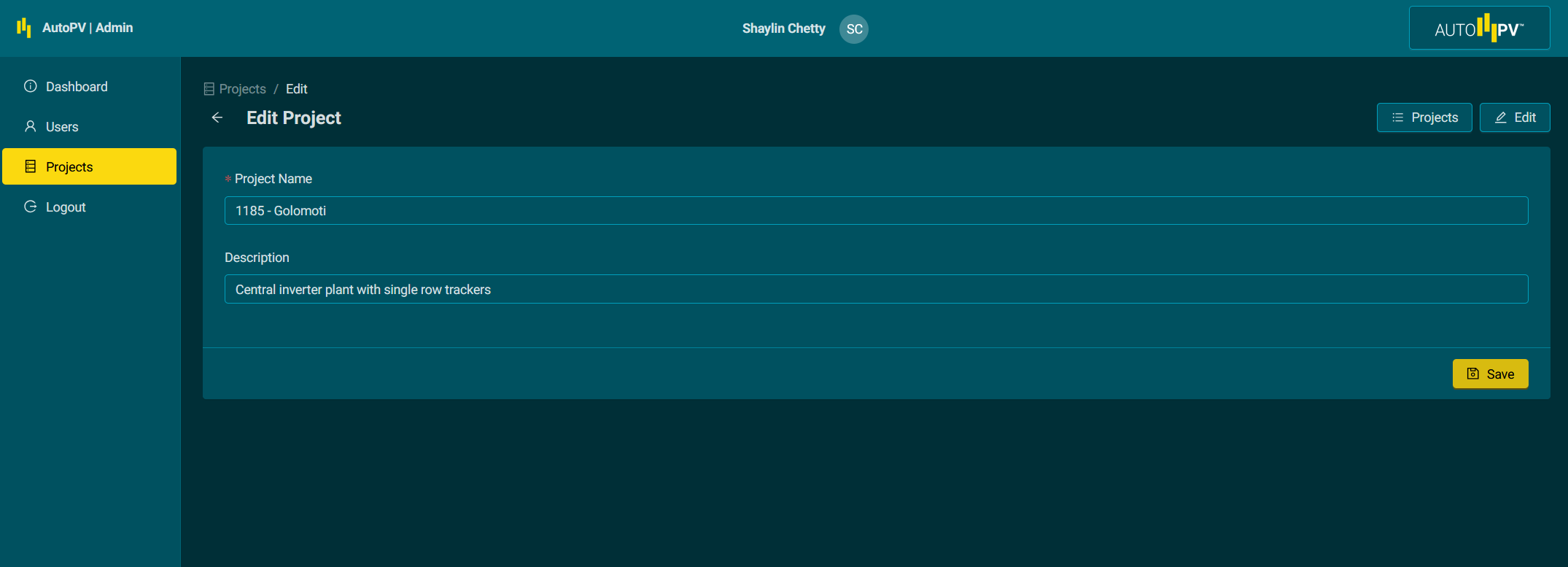Focus the Project Name input field
The image size is (1568, 567).
tap(876, 211)
